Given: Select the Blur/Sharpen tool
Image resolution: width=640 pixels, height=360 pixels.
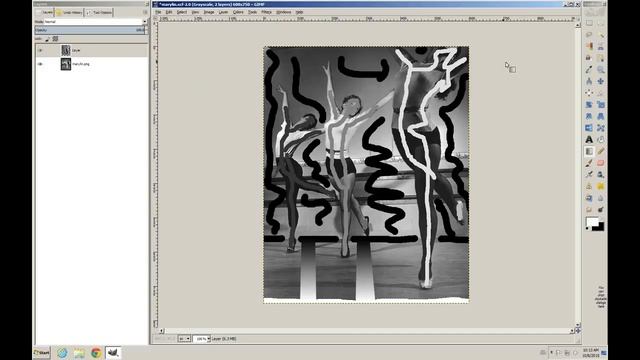Looking at the screenshot, I should 600,198.
